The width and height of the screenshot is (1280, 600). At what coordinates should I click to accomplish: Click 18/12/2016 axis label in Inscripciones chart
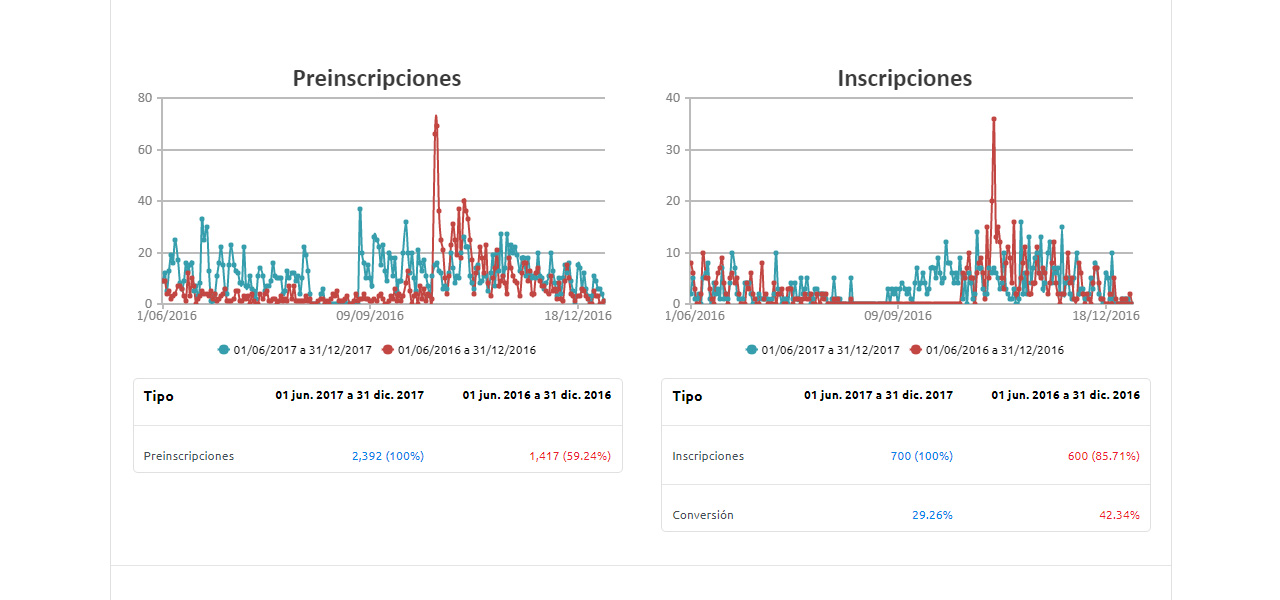pos(1105,315)
